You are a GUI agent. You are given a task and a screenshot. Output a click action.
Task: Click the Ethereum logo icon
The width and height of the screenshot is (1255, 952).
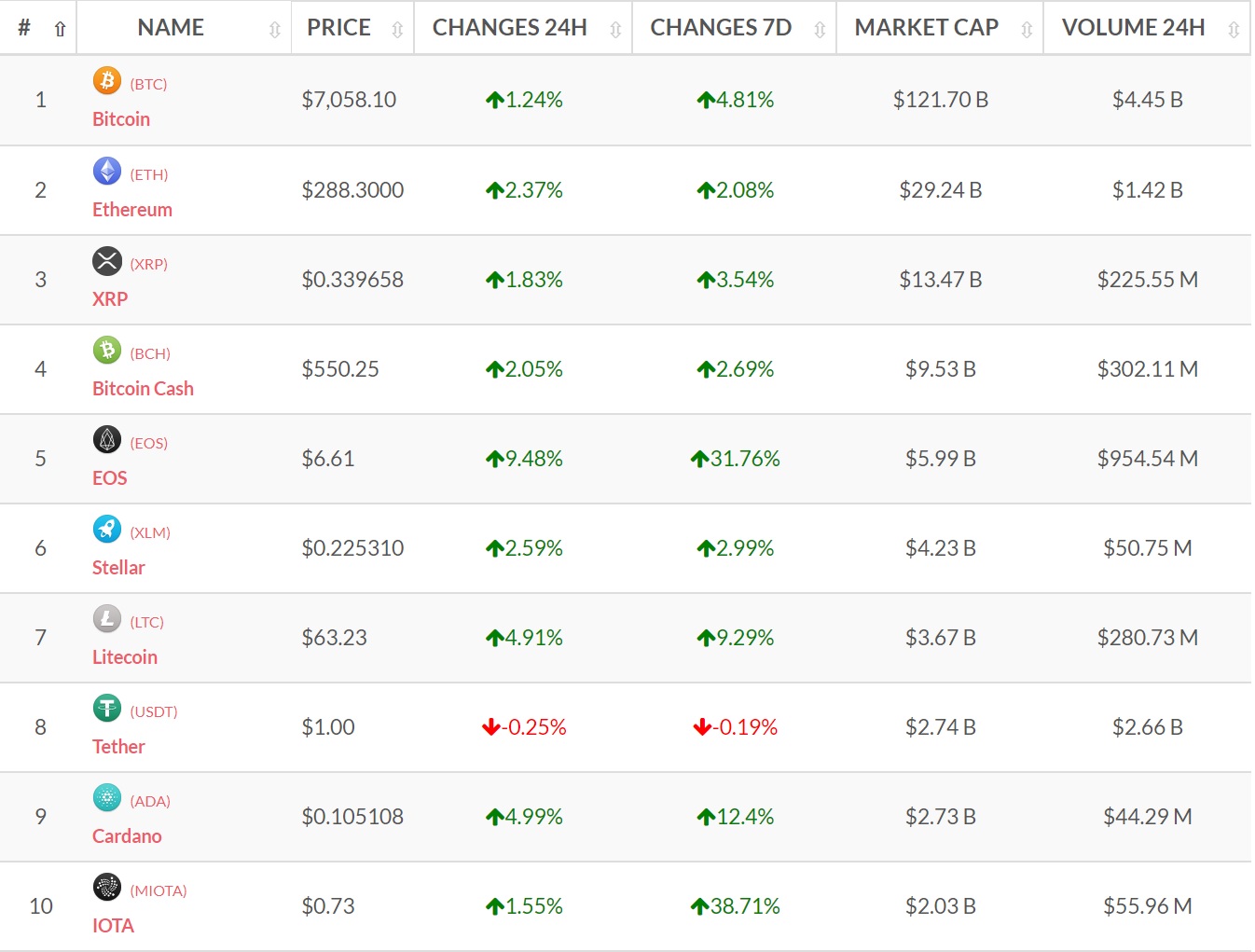tap(107, 171)
